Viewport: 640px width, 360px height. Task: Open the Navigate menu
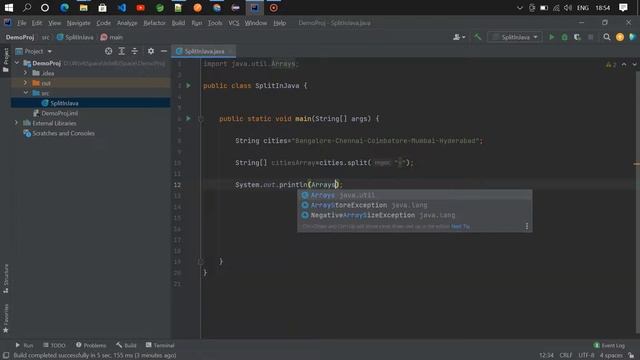click(x=78, y=23)
